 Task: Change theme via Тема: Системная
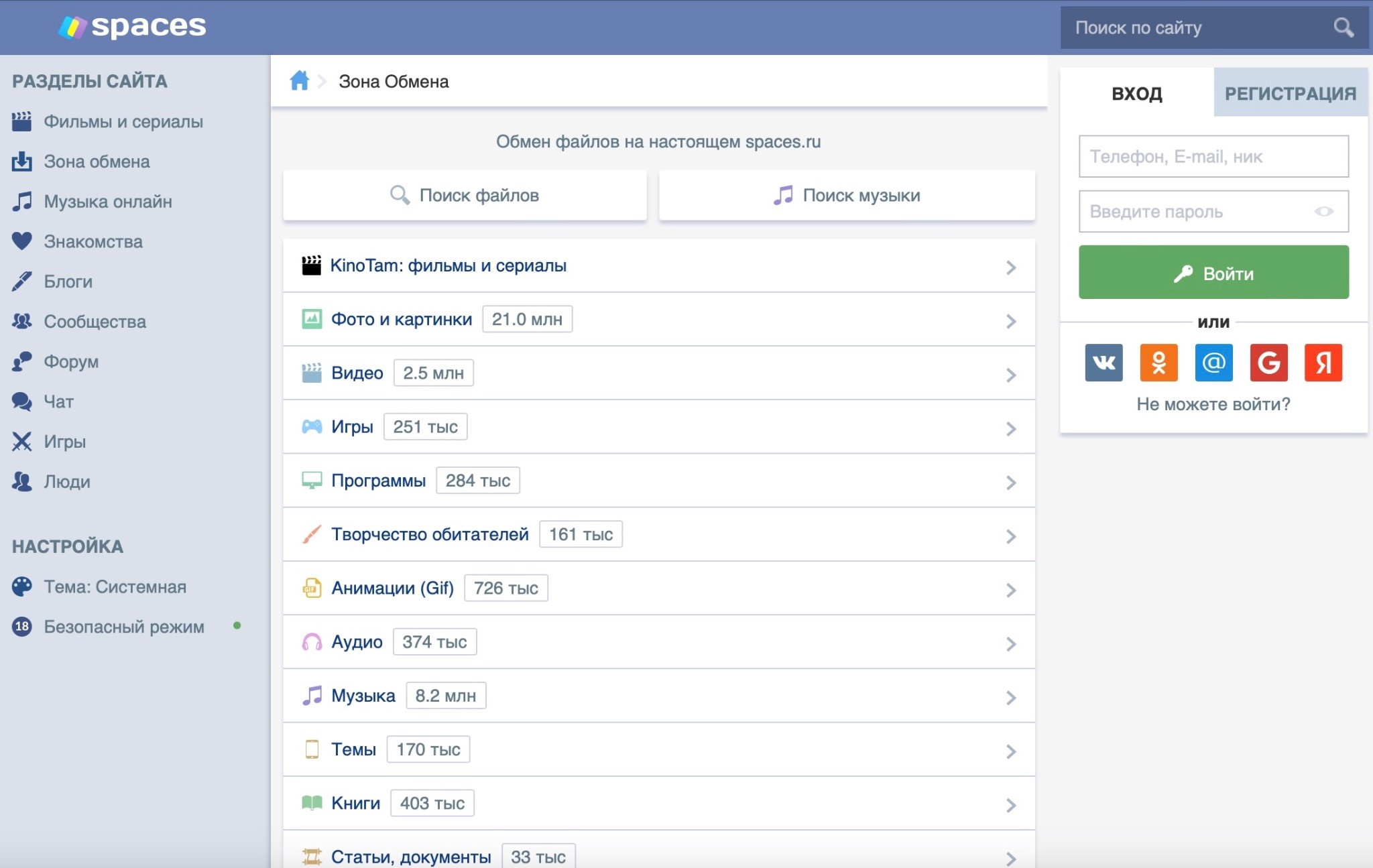tap(115, 587)
